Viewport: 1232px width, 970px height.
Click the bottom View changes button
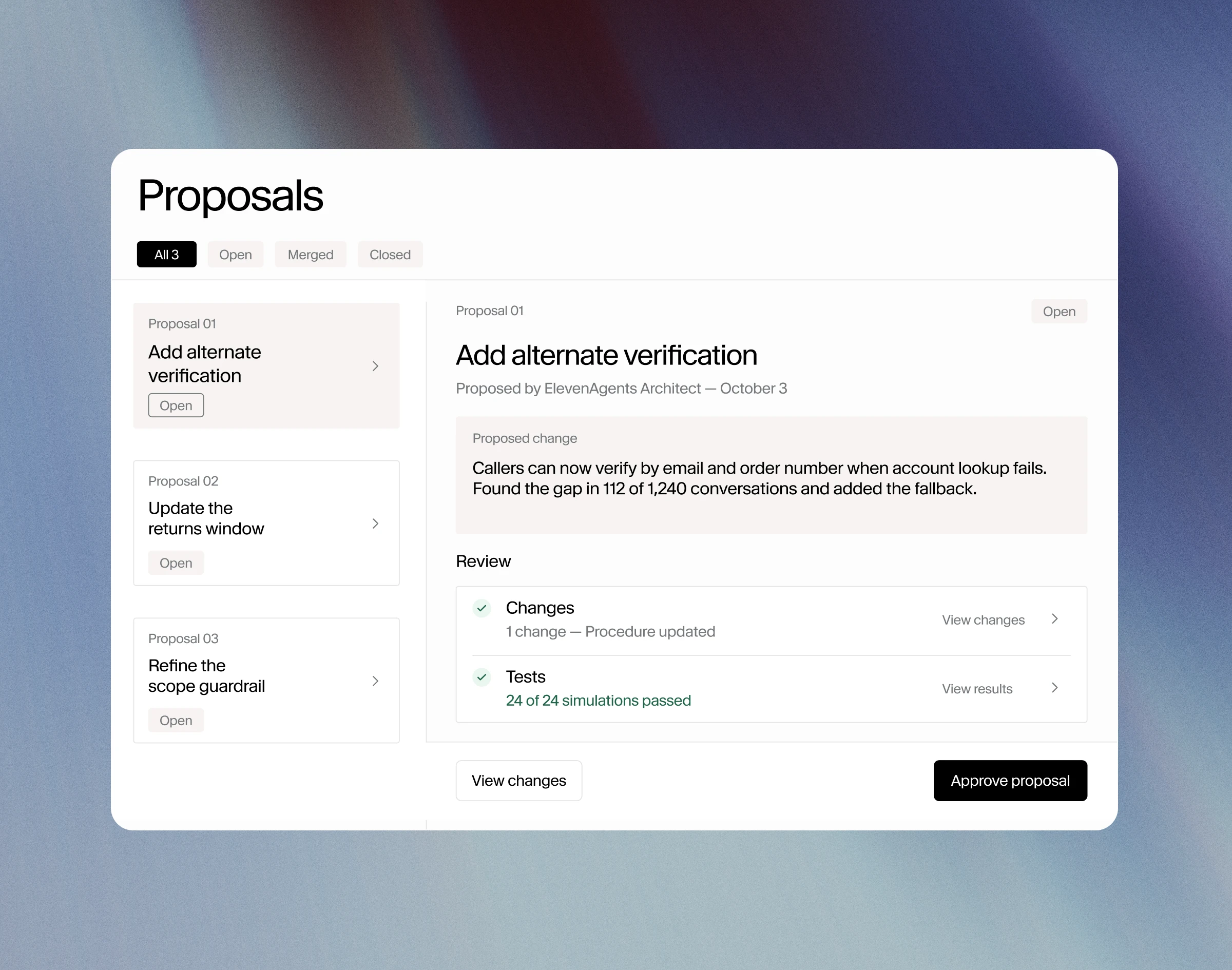pos(518,780)
